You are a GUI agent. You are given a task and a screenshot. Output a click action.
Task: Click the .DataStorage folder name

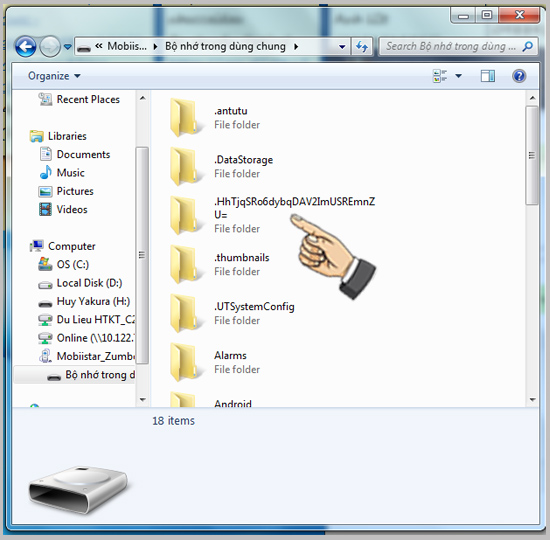243,160
